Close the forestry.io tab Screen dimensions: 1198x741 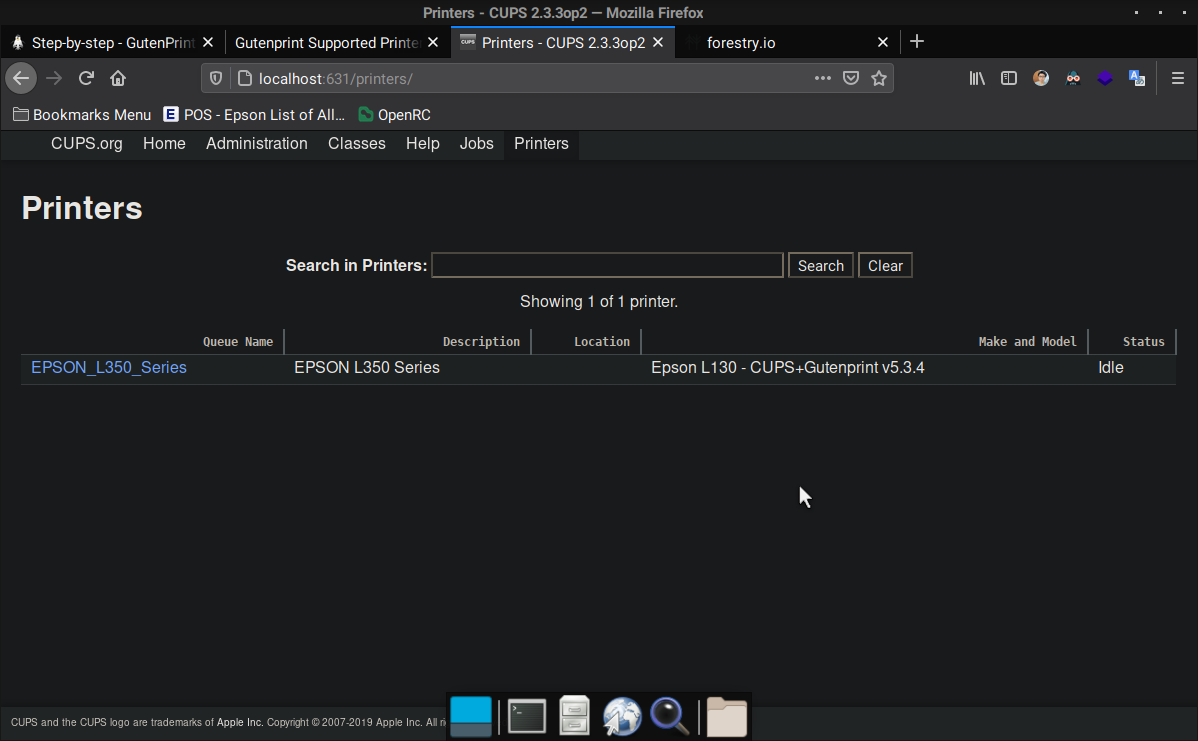[882, 42]
